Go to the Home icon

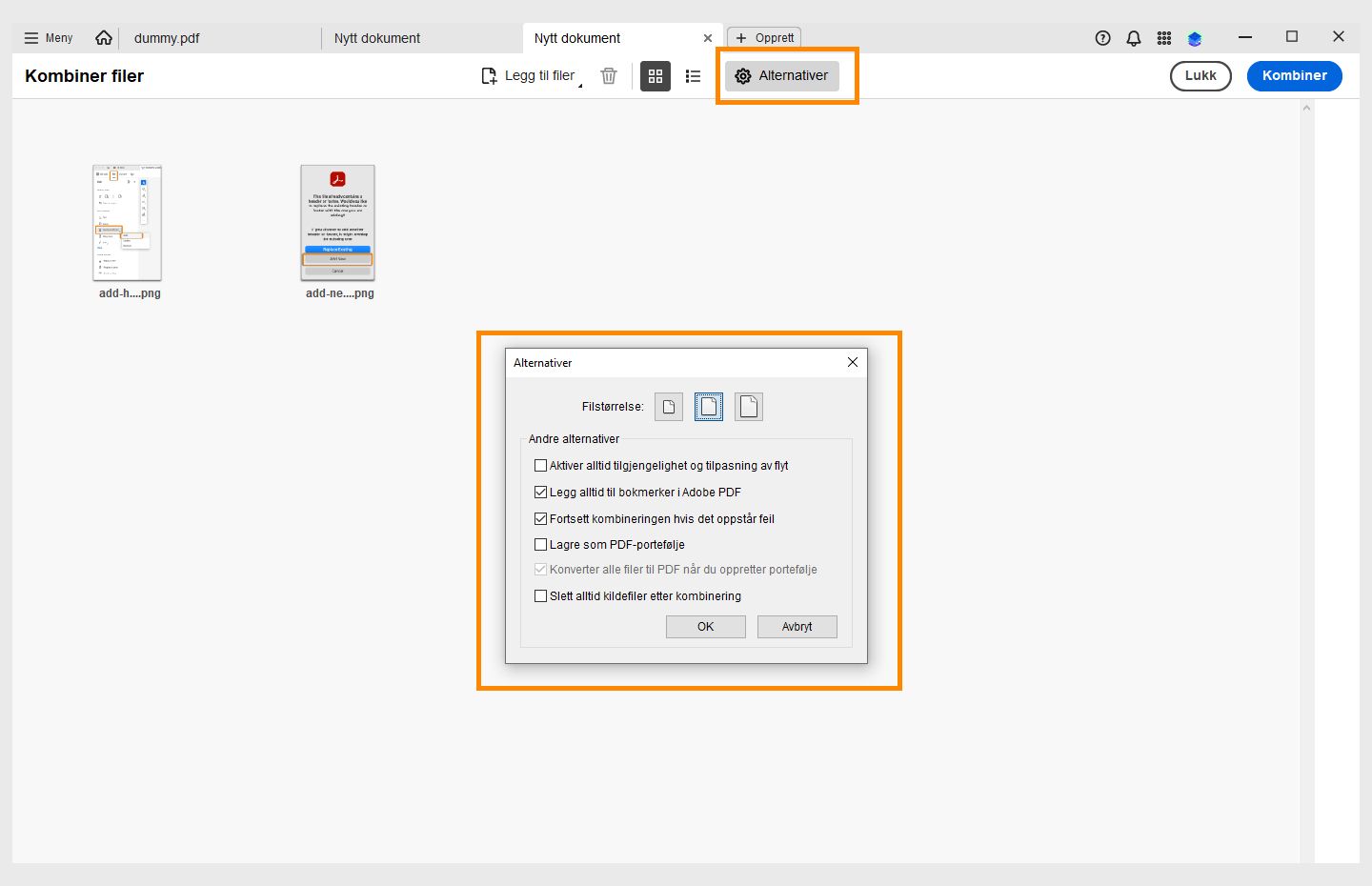104,38
